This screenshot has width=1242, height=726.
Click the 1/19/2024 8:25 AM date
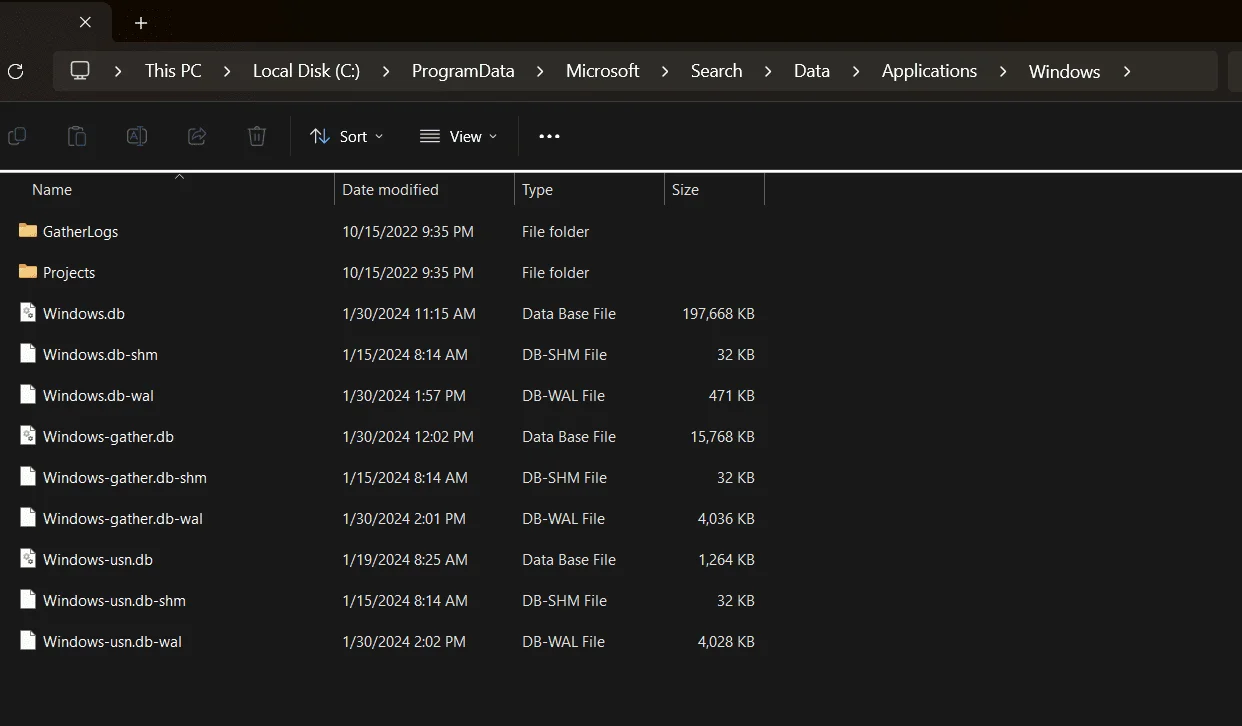(x=405, y=559)
